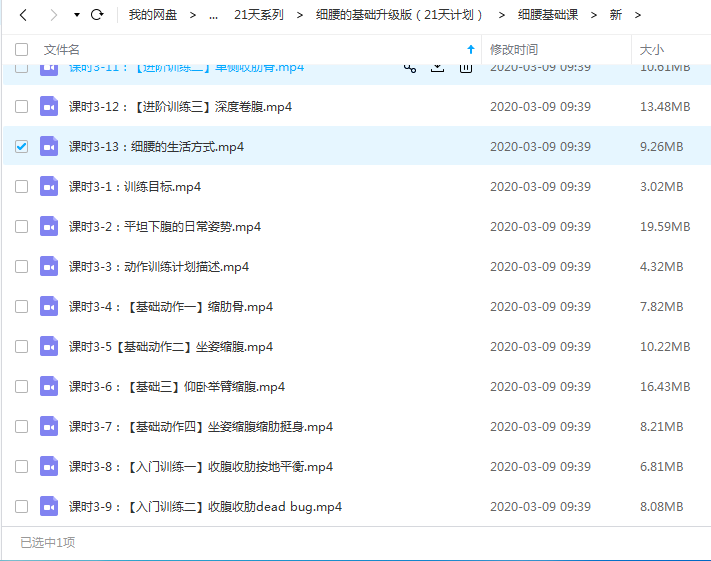711x561 pixels.
Task: Toggle the select-all checkbox in the header
Action: click(x=22, y=49)
